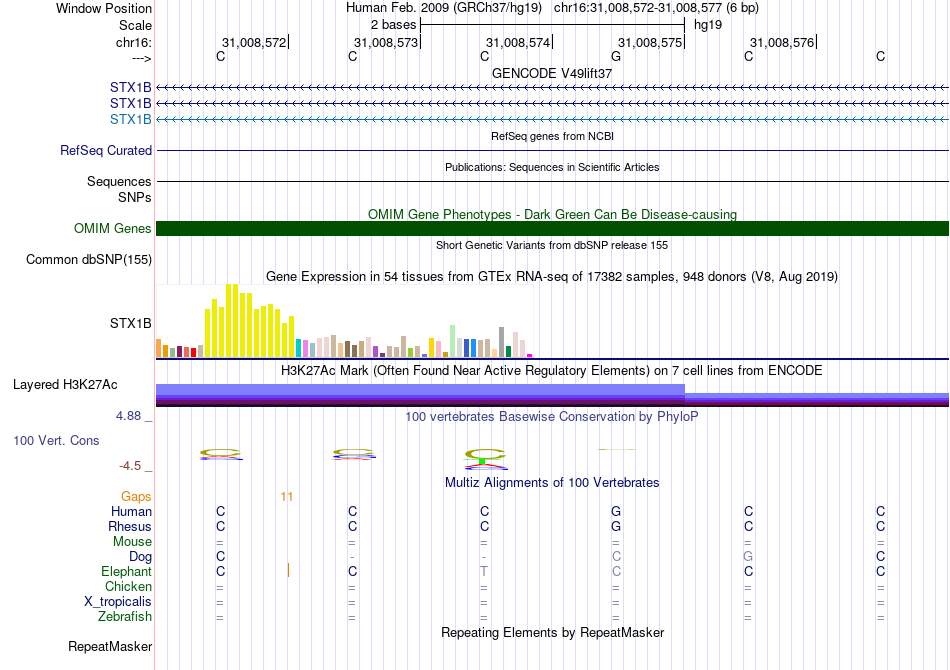
Task: Select the RepeatMasker track label
Action: (x=110, y=646)
